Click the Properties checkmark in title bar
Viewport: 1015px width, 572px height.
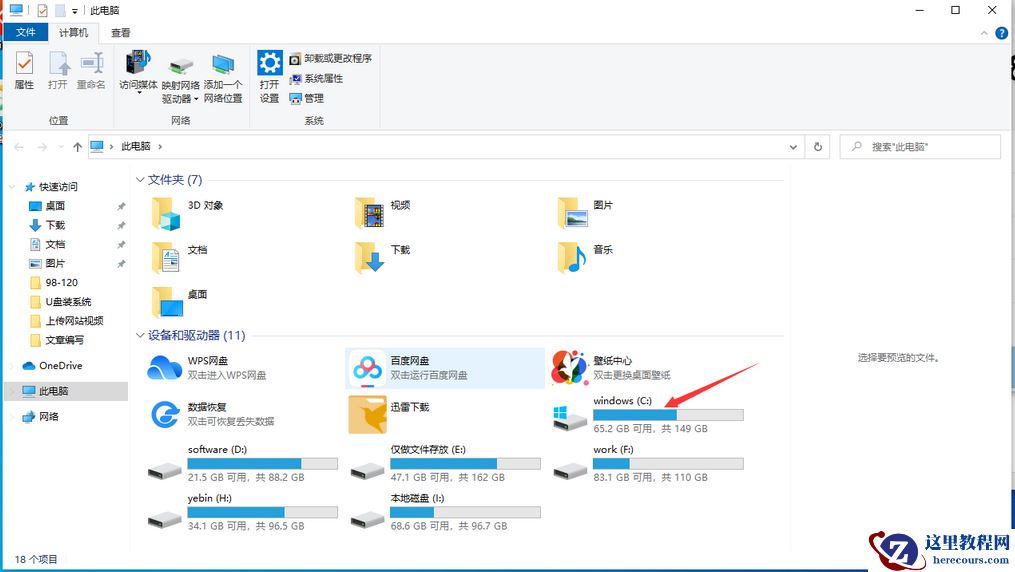point(43,10)
